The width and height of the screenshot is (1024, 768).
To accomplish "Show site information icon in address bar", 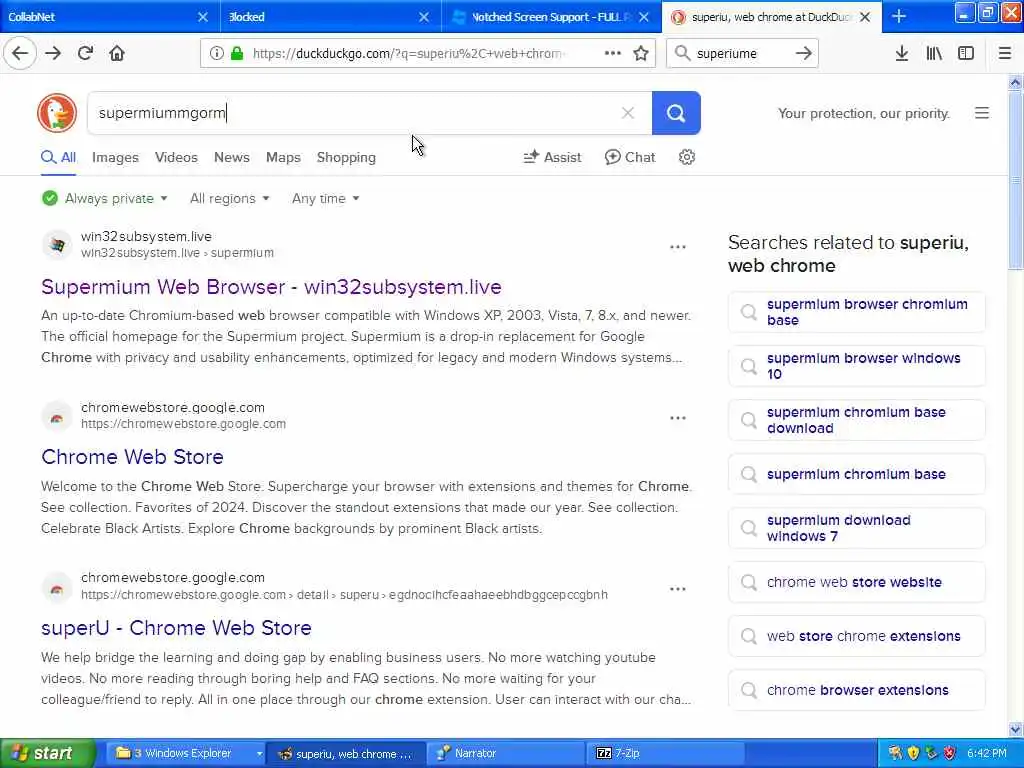I will pos(216,53).
